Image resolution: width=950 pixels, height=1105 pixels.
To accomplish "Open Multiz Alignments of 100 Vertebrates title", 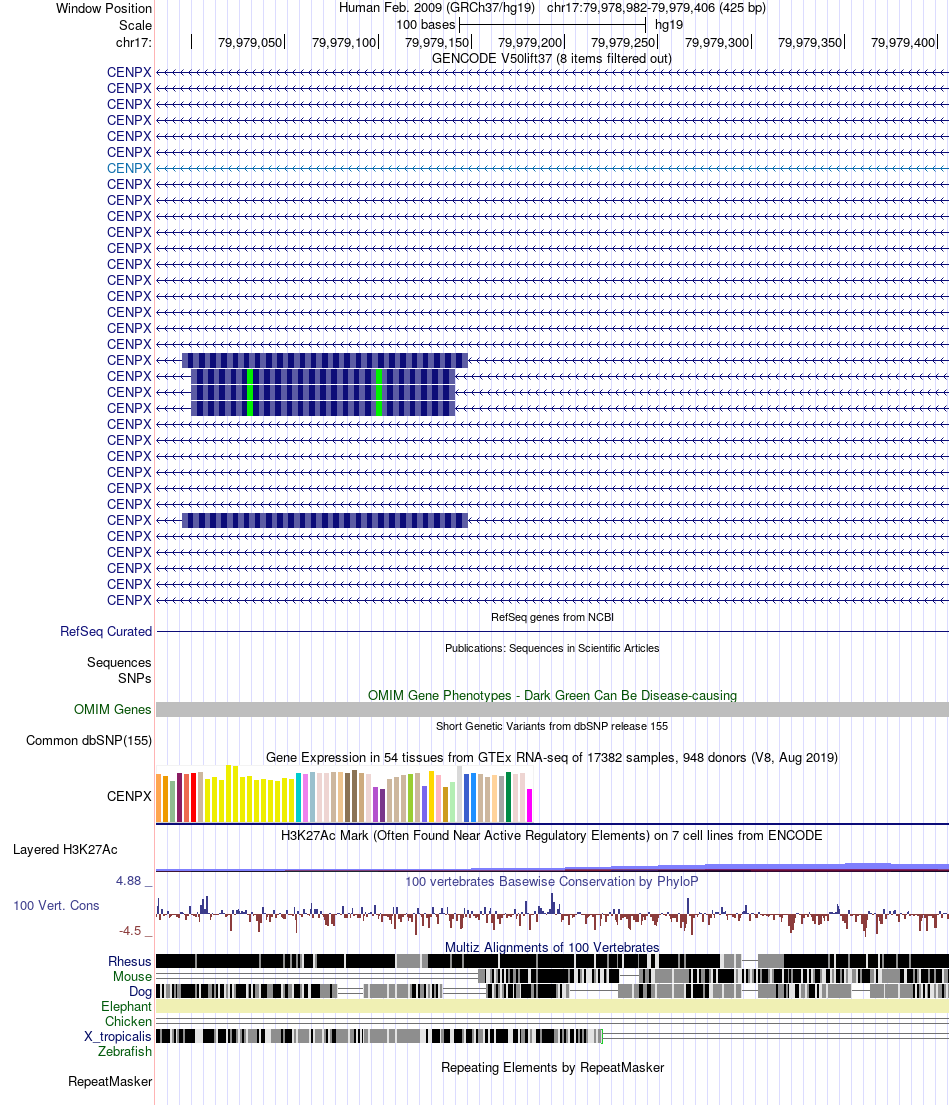I will pos(552,948).
